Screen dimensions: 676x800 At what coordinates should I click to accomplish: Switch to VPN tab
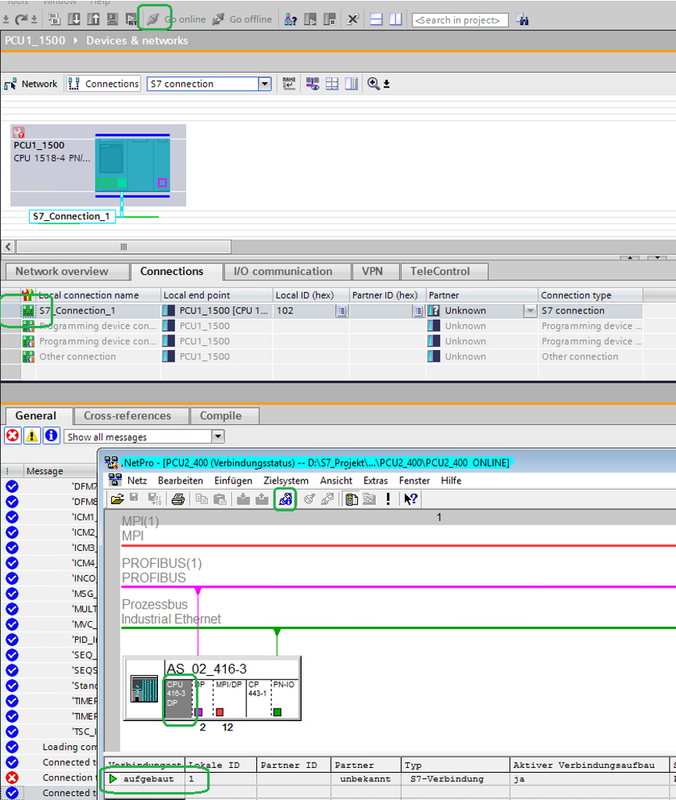click(x=372, y=271)
